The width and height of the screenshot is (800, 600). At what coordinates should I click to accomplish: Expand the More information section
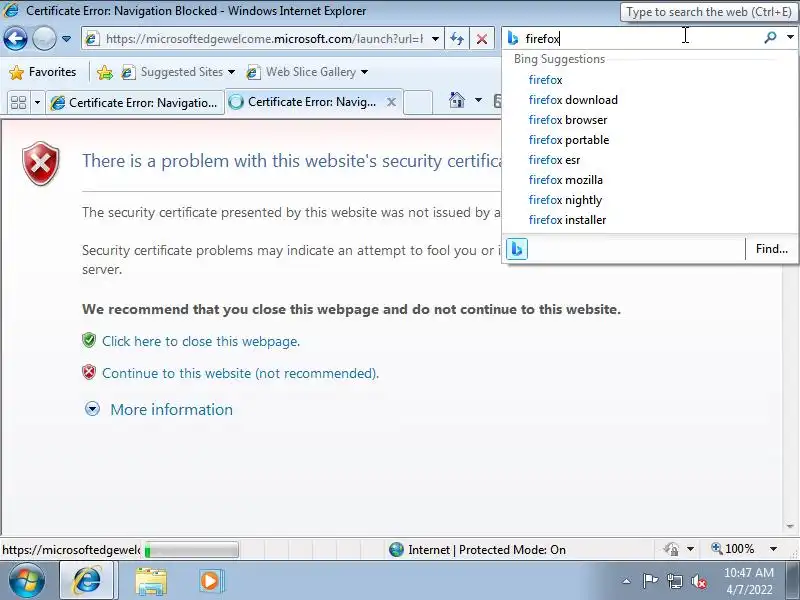pos(159,409)
